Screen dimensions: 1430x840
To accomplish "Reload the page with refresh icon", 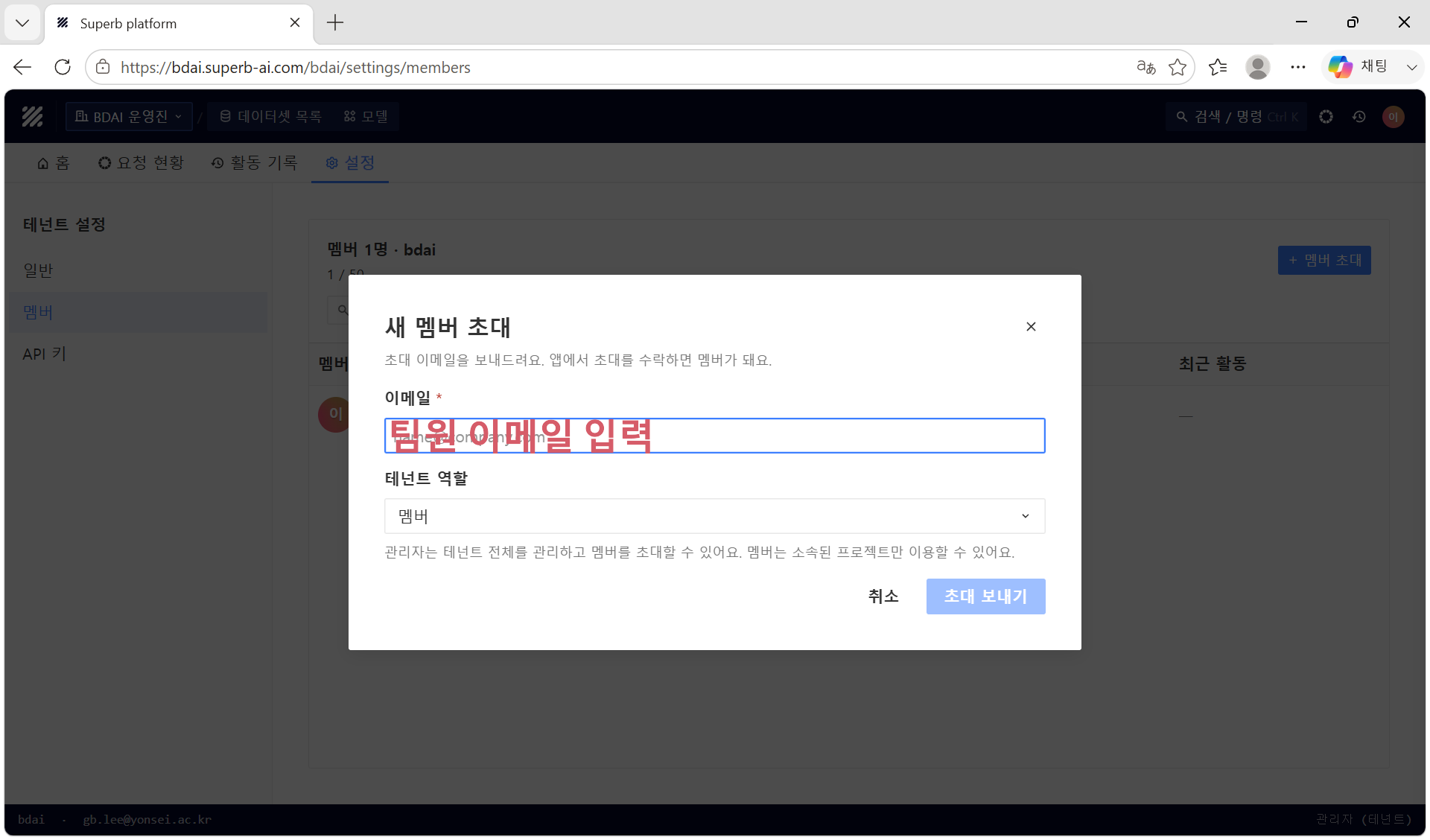I will pos(63,67).
